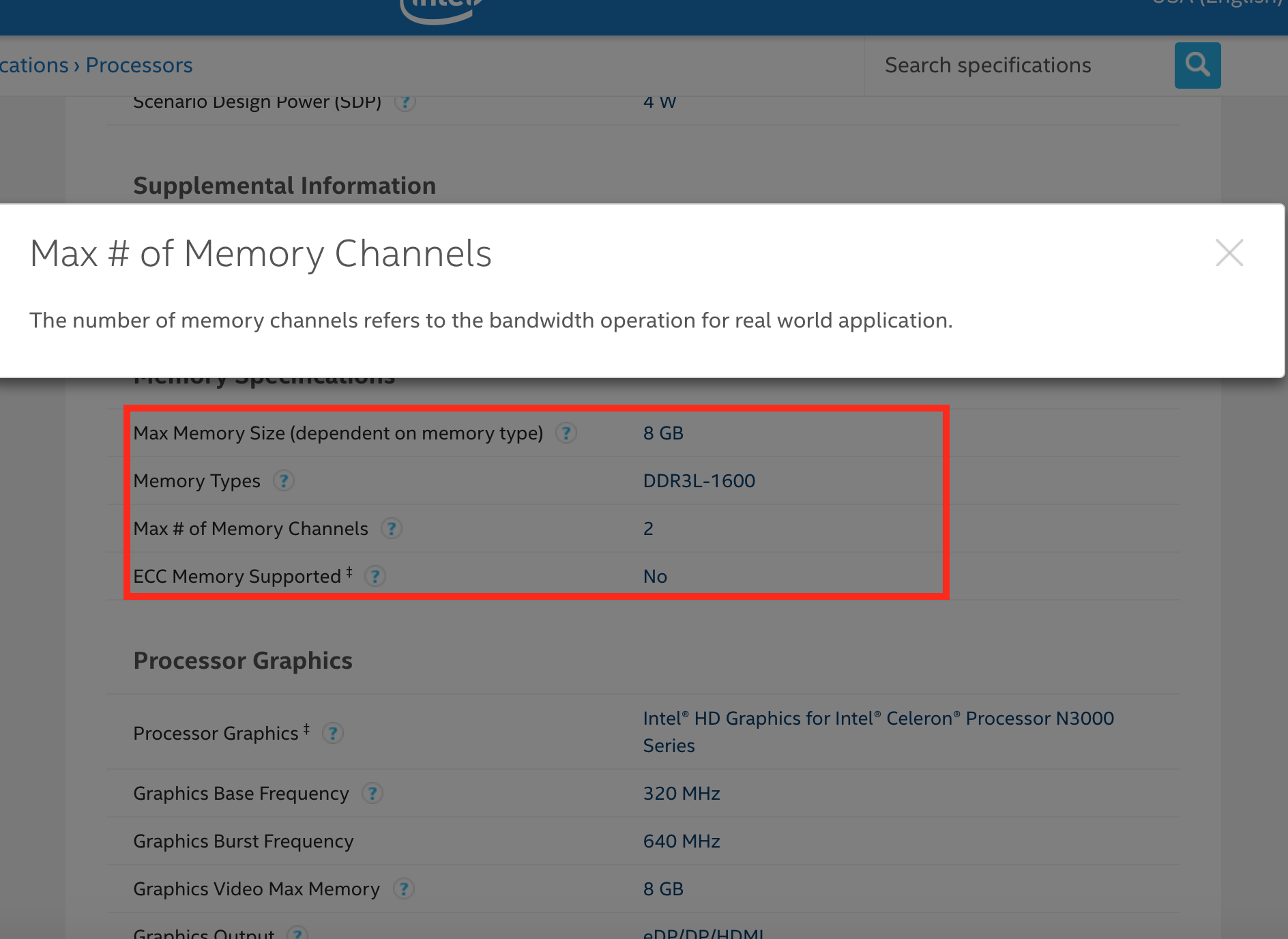Click the DDR3L-1600 memory type value
The height and width of the screenshot is (939, 1288).
(699, 481)
